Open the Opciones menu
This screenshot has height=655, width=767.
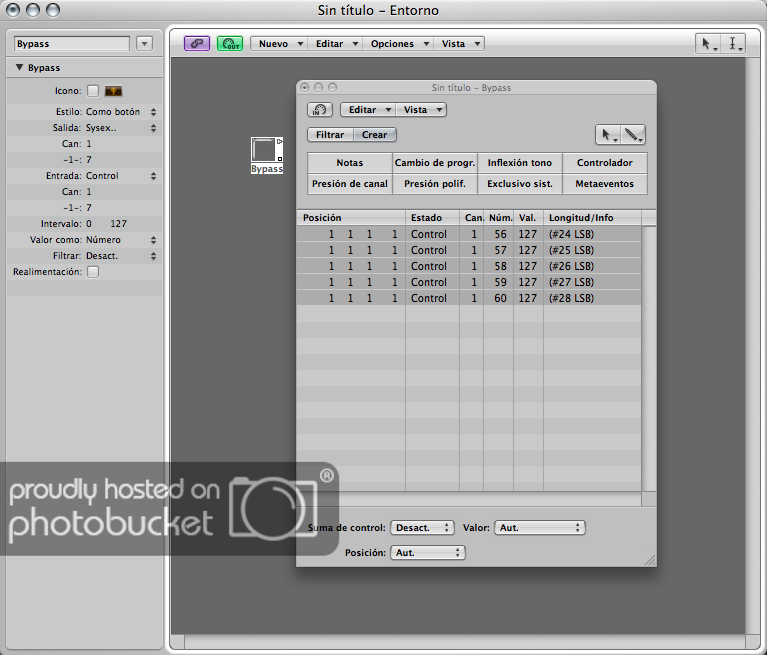pos(398,44)
